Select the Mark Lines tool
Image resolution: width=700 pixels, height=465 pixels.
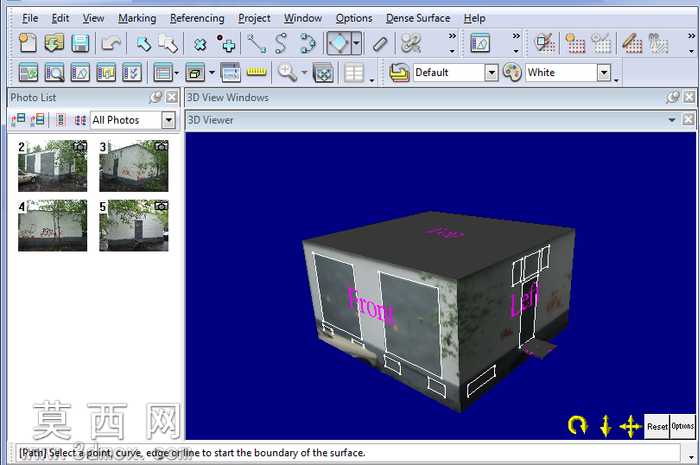(x=257, y=44)
